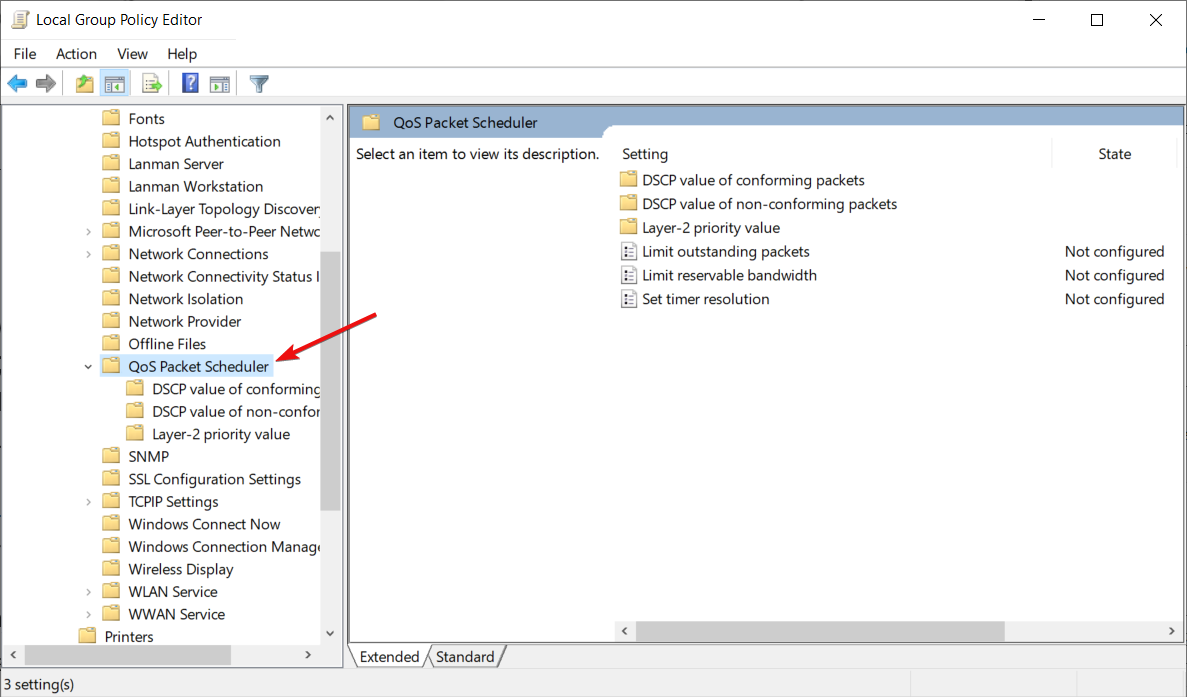Select Wireless Display folder
This screenshot has height=697, width=1187.
[x=181, y=569]
